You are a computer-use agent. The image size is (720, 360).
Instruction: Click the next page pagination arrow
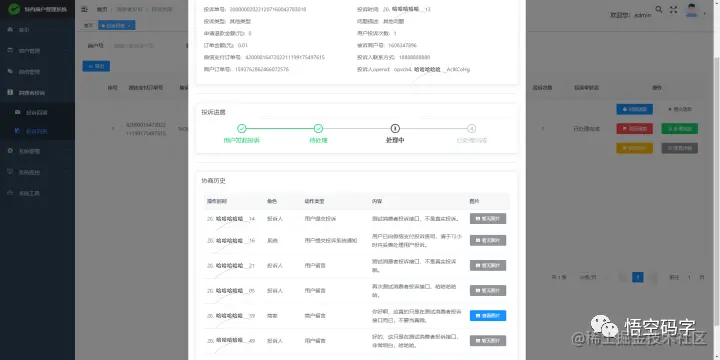[652, 277]
